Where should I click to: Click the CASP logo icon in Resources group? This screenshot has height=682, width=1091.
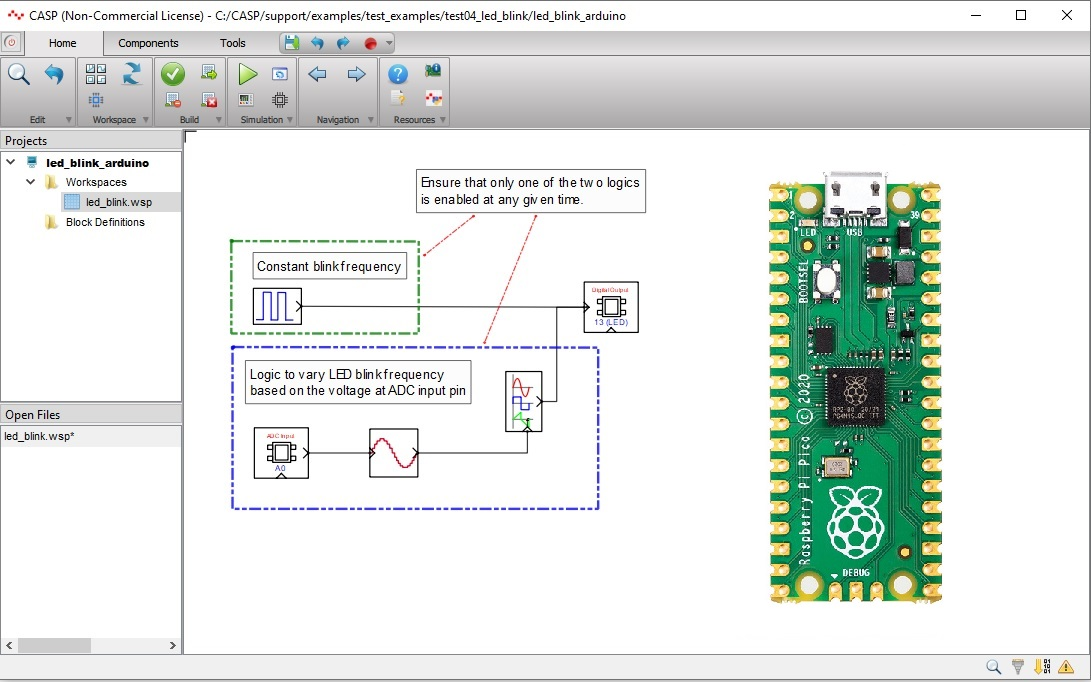click(x=433, y=98)
